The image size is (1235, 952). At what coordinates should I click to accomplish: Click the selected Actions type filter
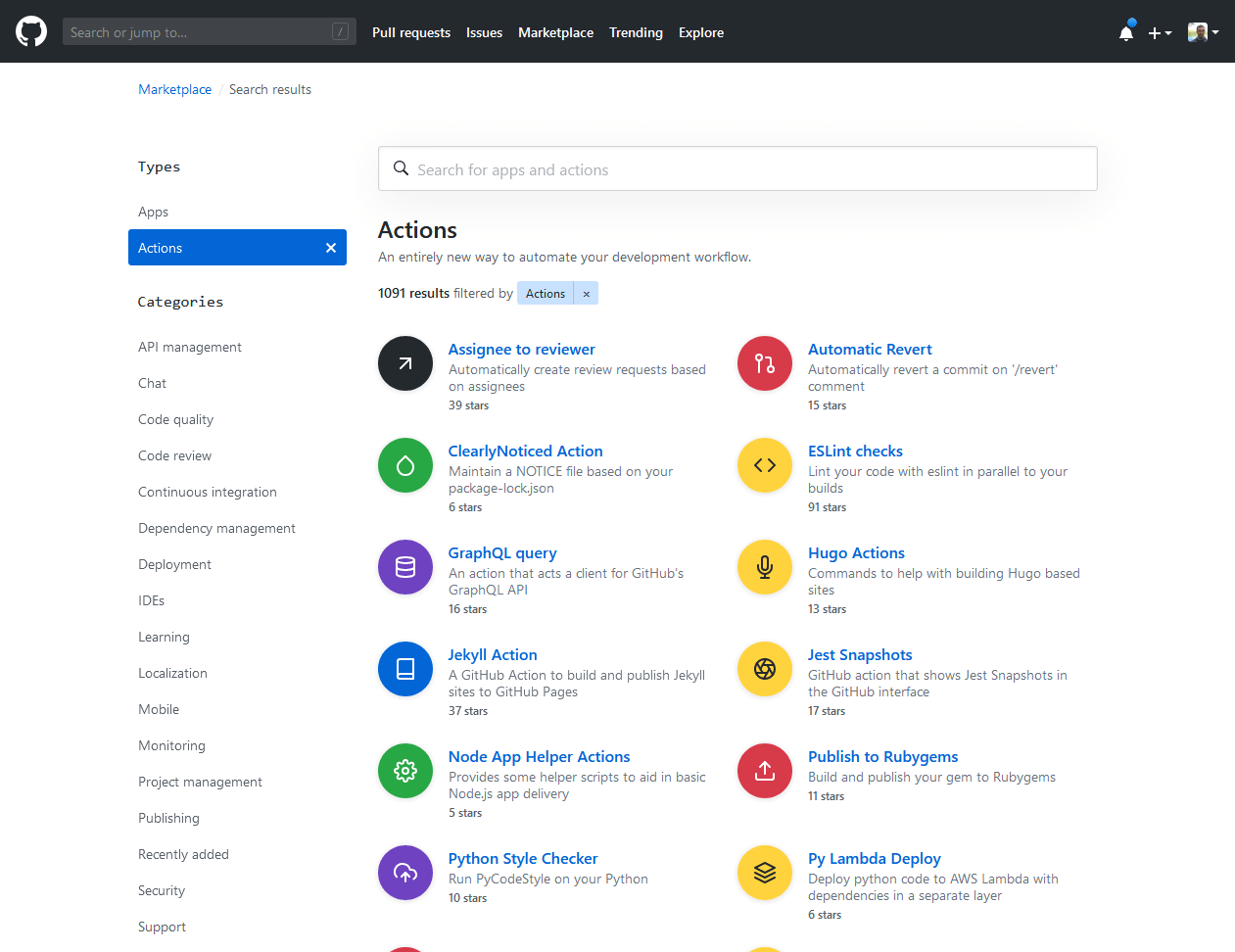tap(237, 248)
